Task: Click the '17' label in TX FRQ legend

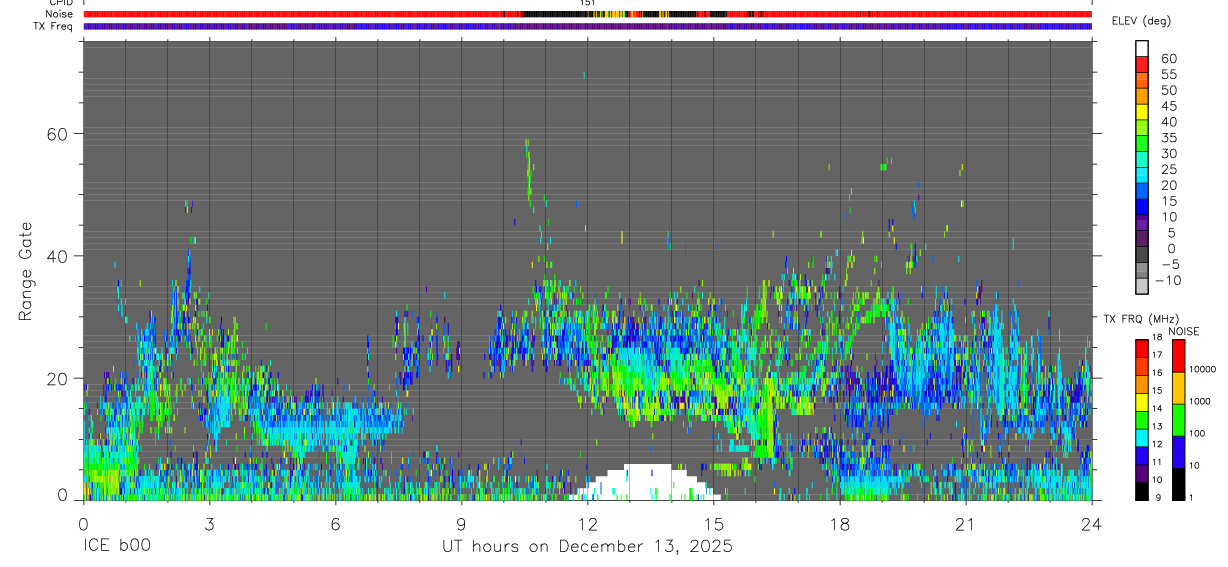Action: point(1157,355)
